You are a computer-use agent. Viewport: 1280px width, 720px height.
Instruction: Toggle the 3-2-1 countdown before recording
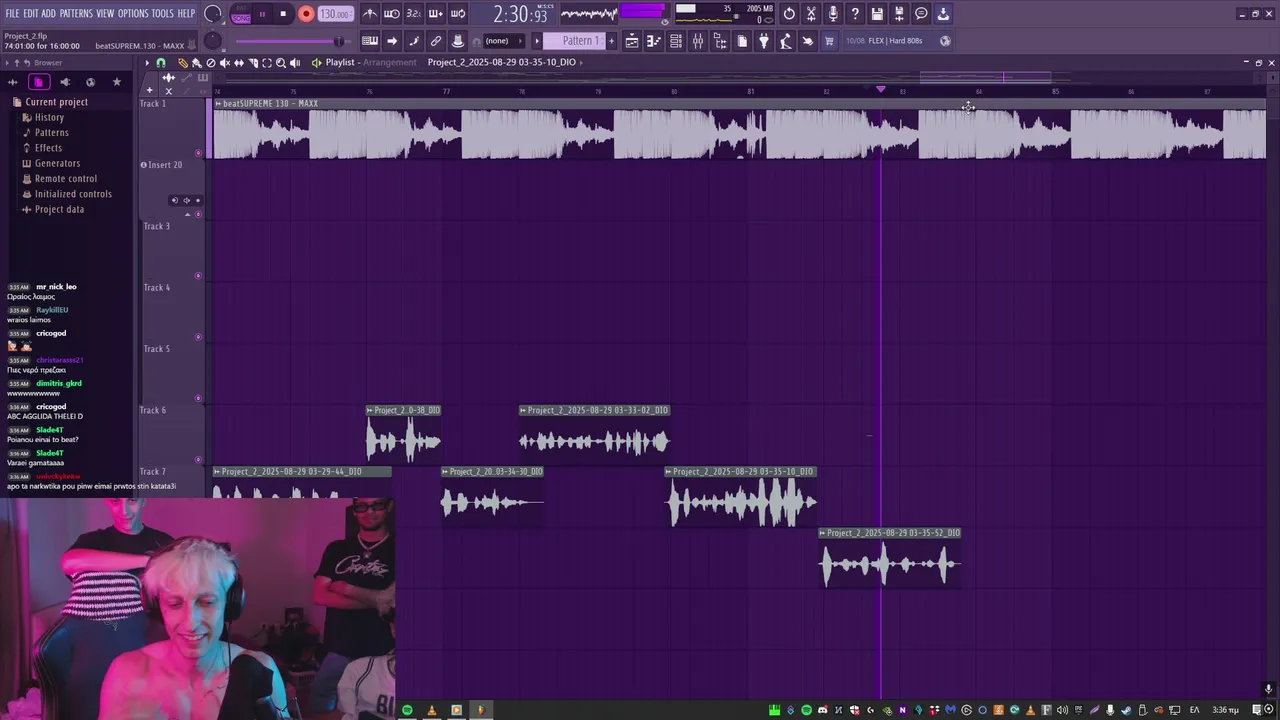pyautogui.click(x=413, y=14)
